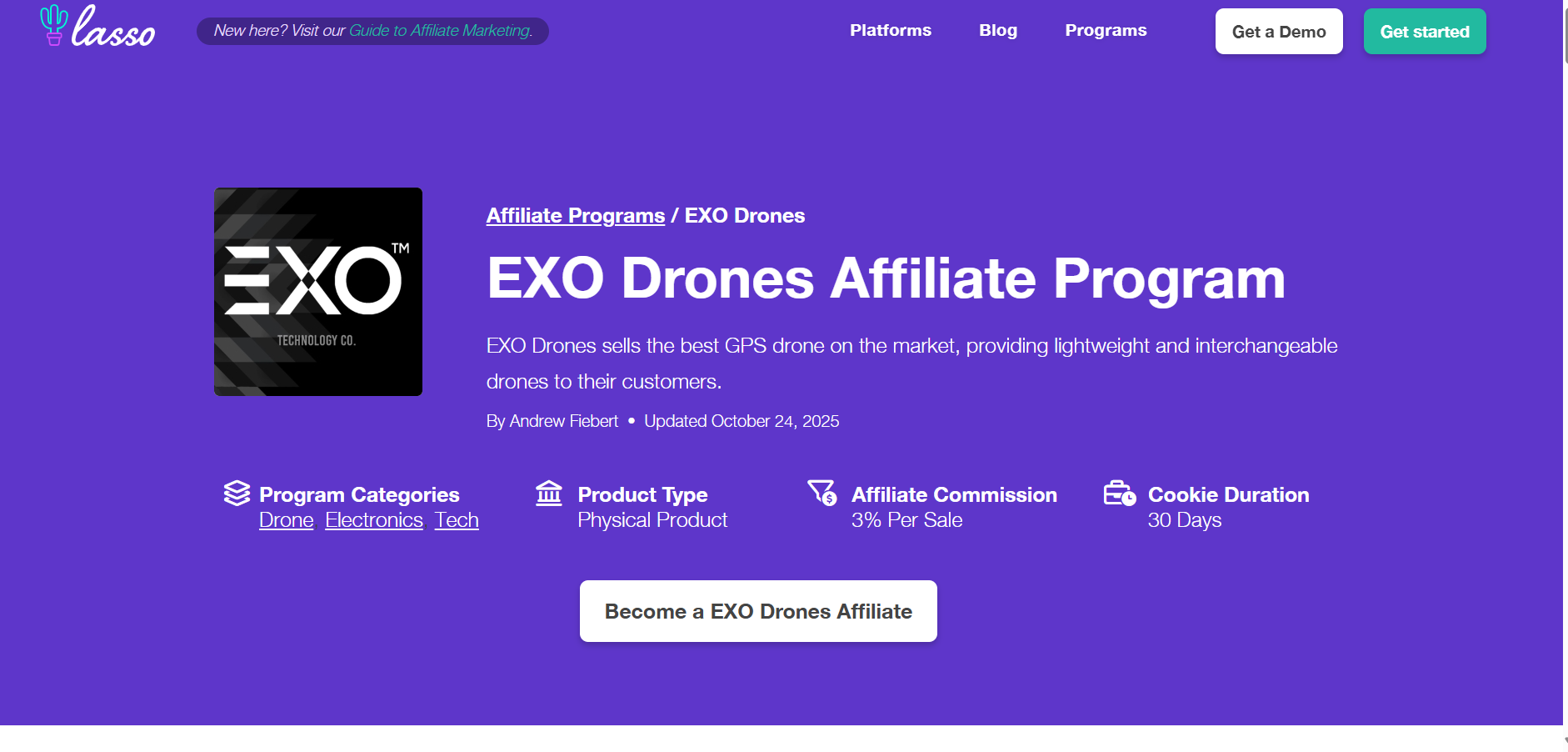The width and height of the screenshot is (1568, 752).
Task: Select the Drone category link
Action: (286, 520)
